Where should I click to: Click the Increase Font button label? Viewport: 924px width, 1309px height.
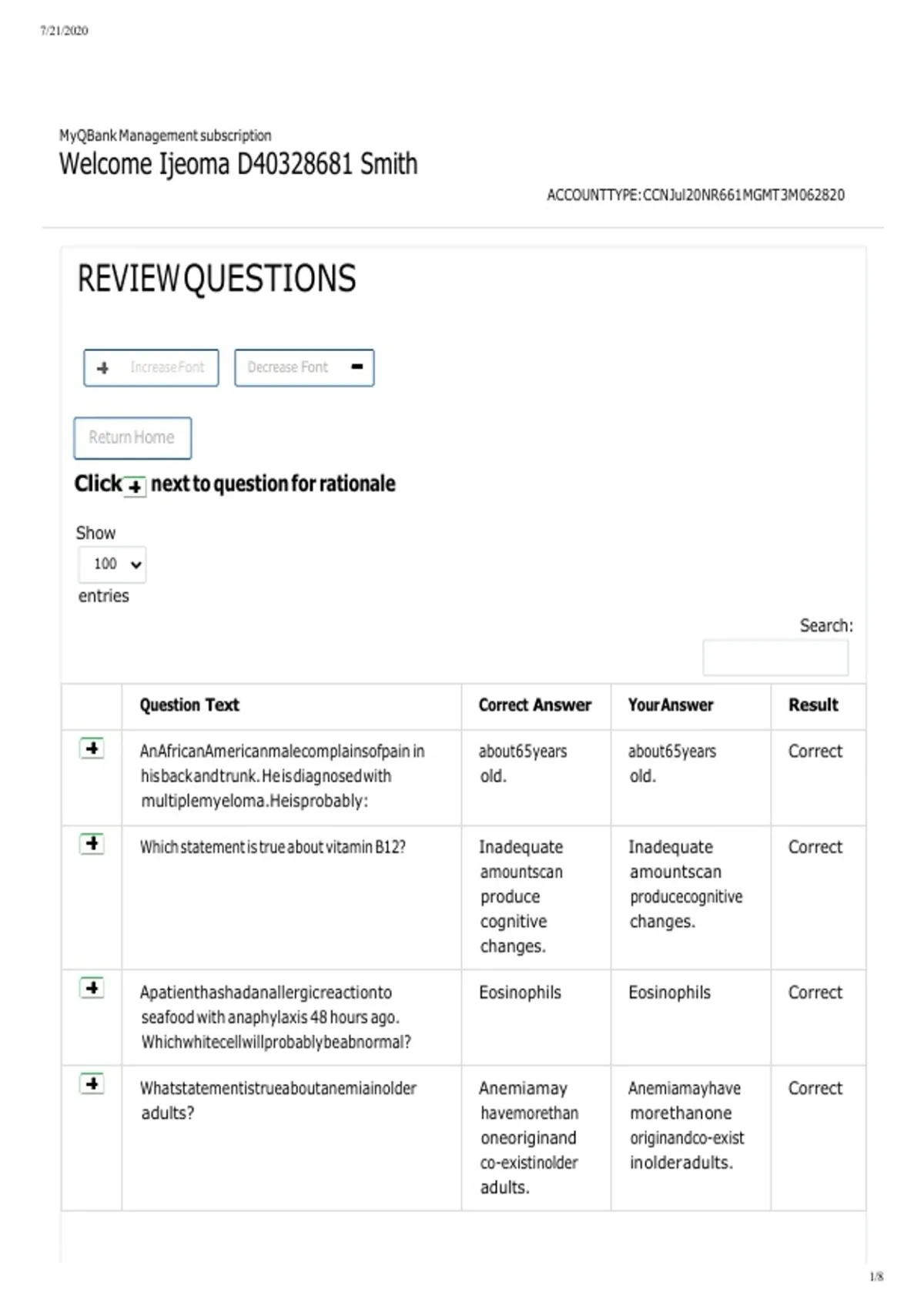pyautogui.click(x=167, y=367)
